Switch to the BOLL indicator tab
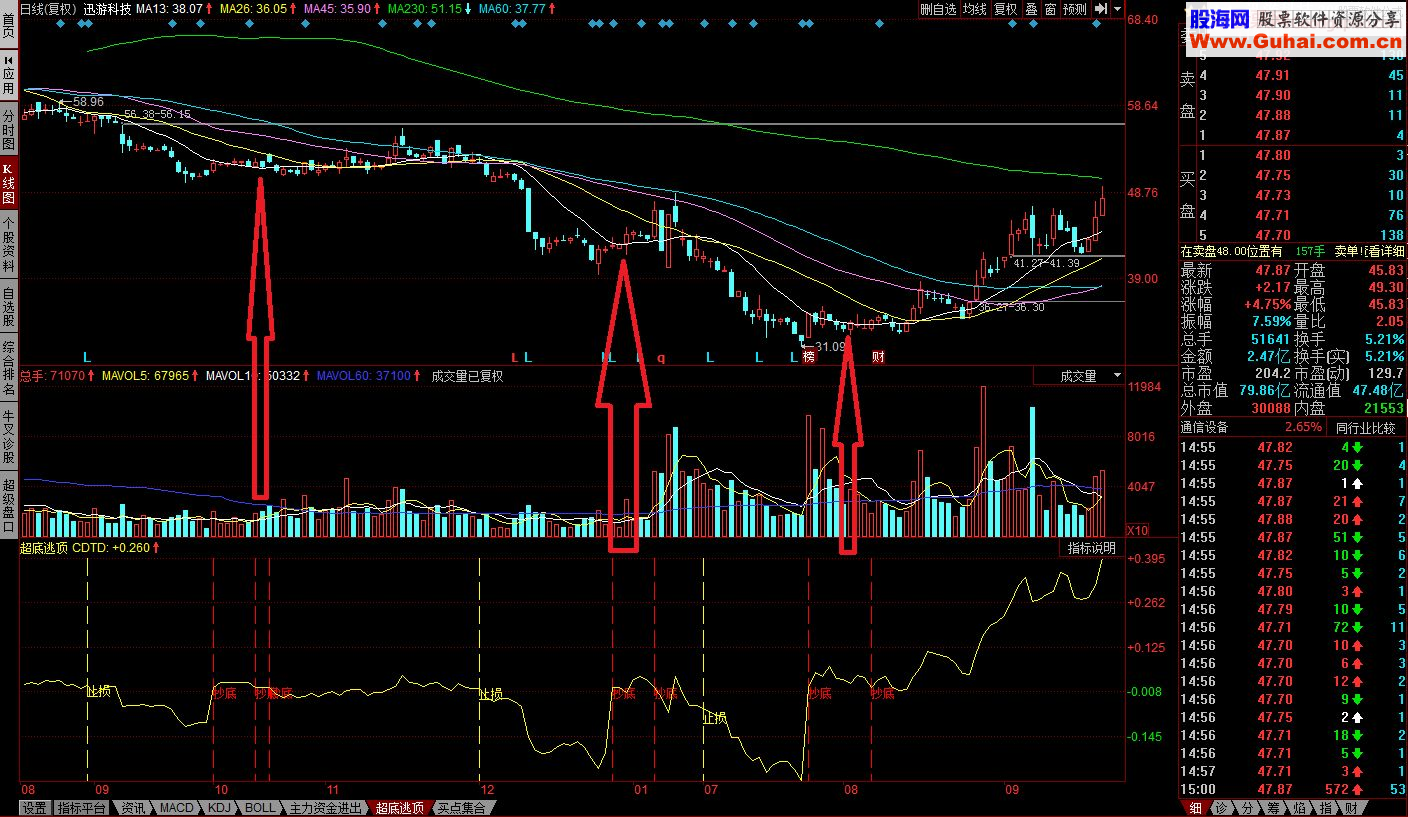This screenshot has width=1408, height=817. point(260,808)
